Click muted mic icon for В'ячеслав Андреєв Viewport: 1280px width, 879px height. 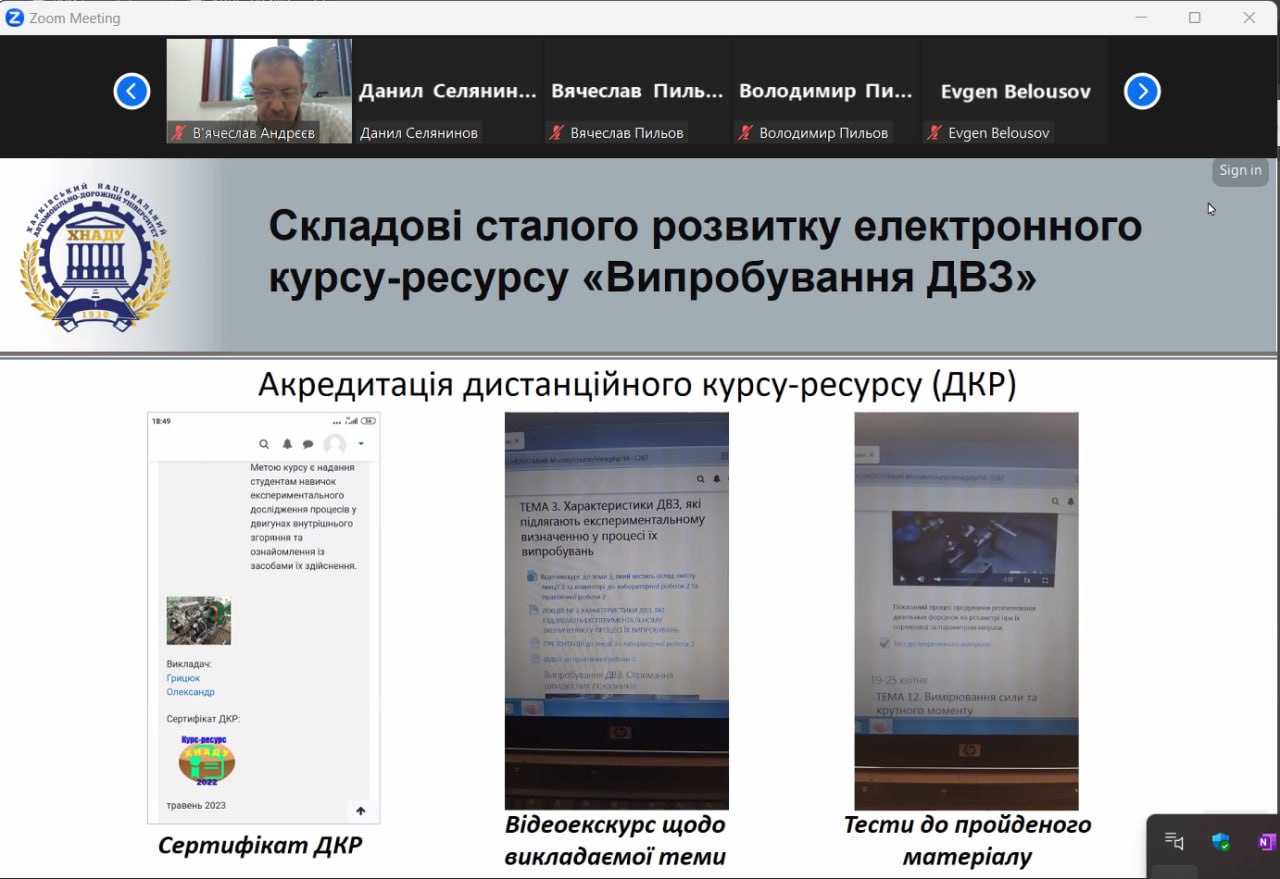180,133
